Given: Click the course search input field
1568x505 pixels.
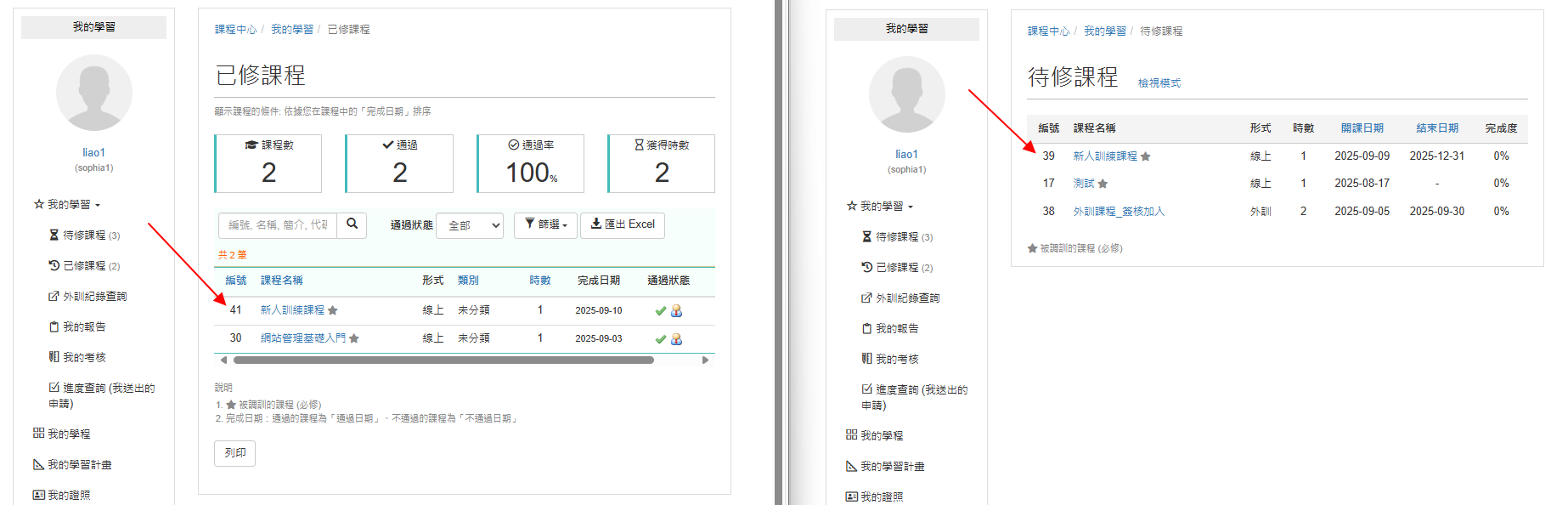Looking at the screenshot, I should 278,225.
